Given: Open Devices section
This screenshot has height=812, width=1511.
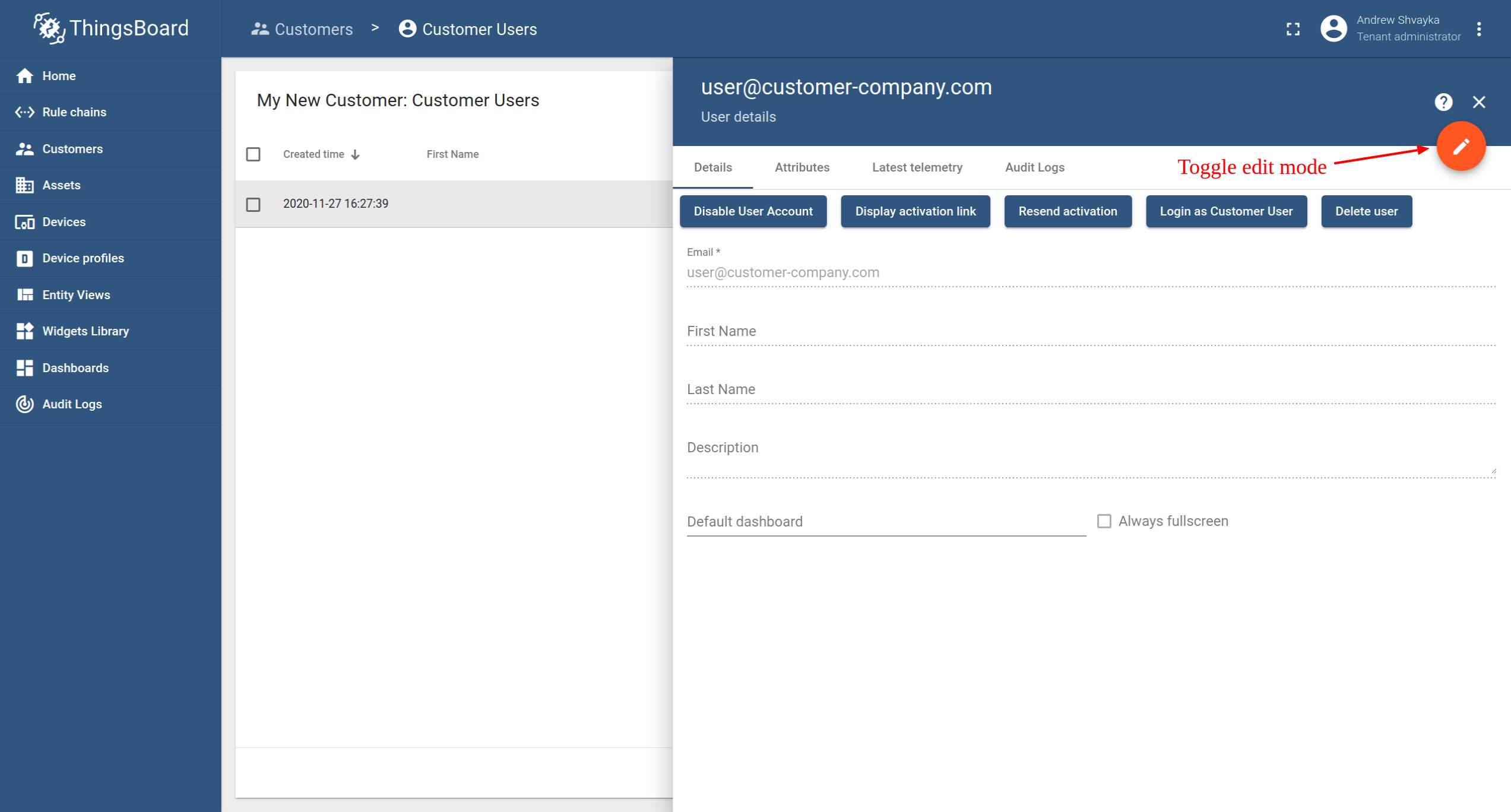Looking at the screenshot, I should [64, 221].
